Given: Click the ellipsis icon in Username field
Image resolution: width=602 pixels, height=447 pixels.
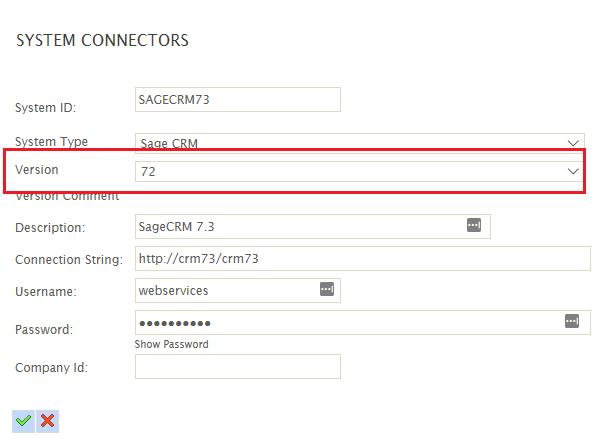Looking at the screenshot, I should point(327,289).
